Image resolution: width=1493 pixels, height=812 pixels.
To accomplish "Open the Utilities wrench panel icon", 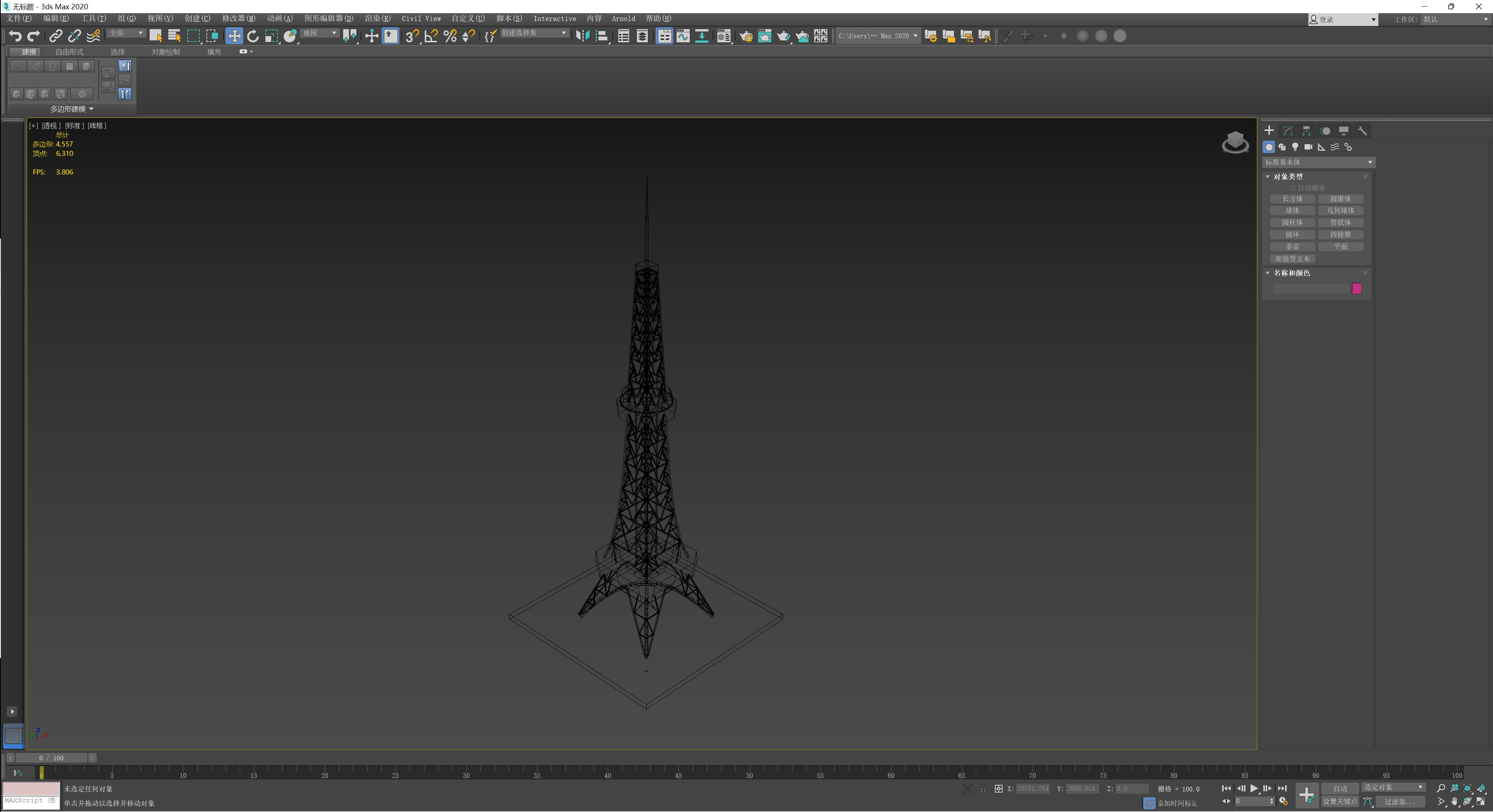I will point(1362,131).
